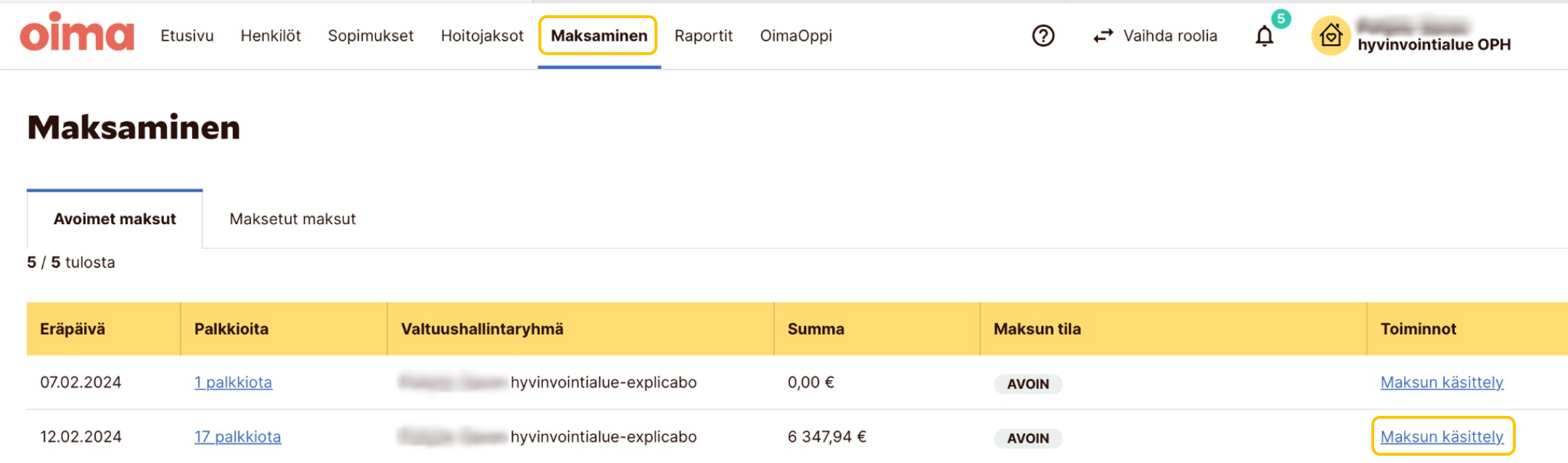The width and height of the screenshot is (1568, 463).
Task: Navigate to Hoitojaksot
Action: pyautogui.click(x=482, y=36)
